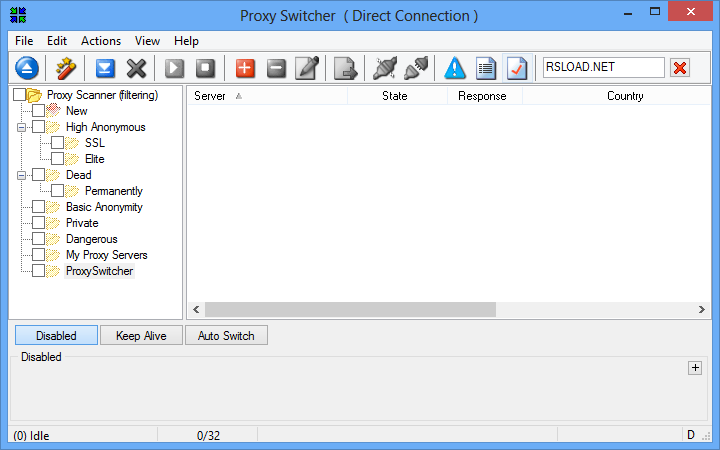720x450 pixels.
Task: Select the My Proxy Servers folder
Action: [x=107, y=255]
